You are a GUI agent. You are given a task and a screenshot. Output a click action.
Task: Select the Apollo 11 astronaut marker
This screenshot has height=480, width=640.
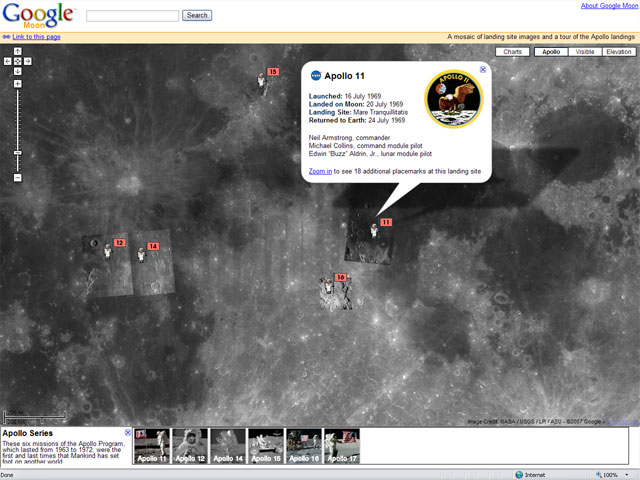pos(374,230)
